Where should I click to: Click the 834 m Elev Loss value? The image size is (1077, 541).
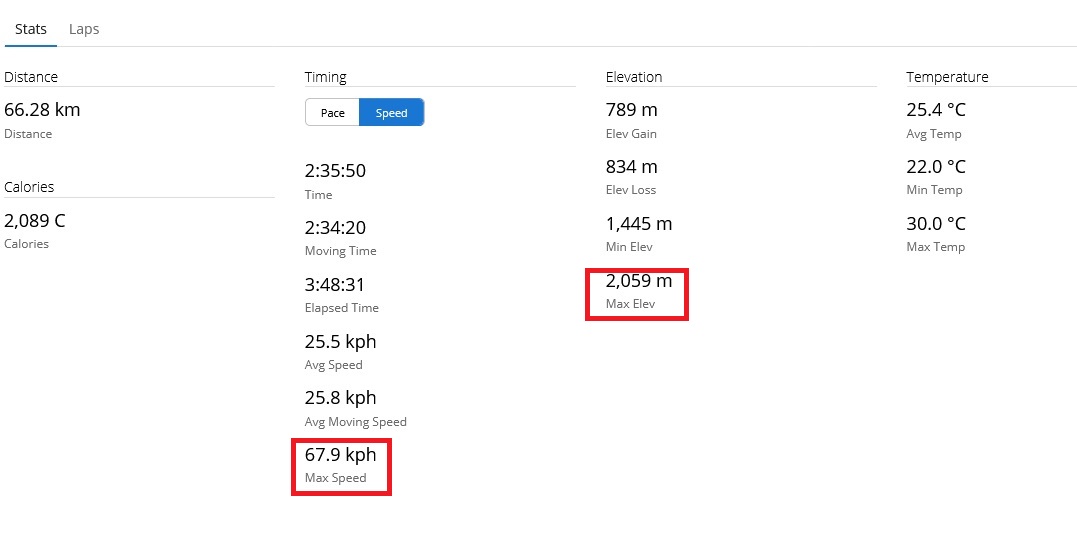pos(631,167)
